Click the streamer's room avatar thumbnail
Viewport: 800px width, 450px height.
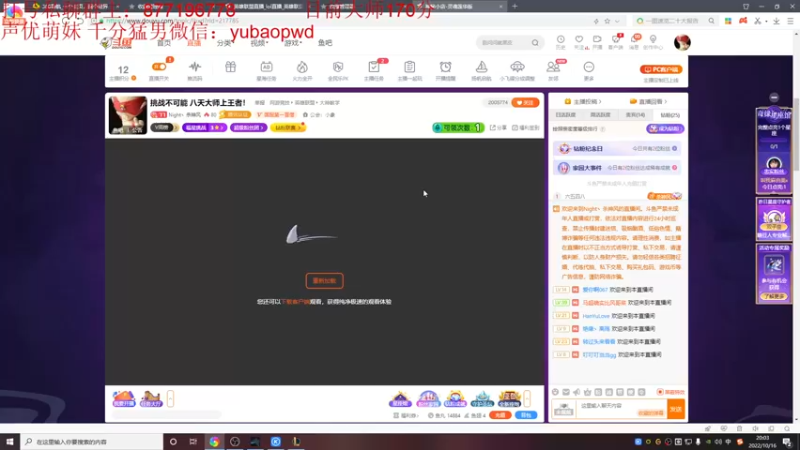coord(128,115)
